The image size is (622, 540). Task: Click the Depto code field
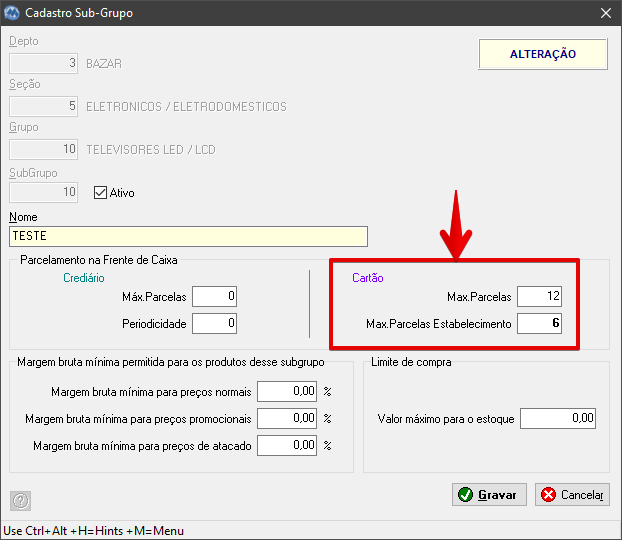pos(44,63)
